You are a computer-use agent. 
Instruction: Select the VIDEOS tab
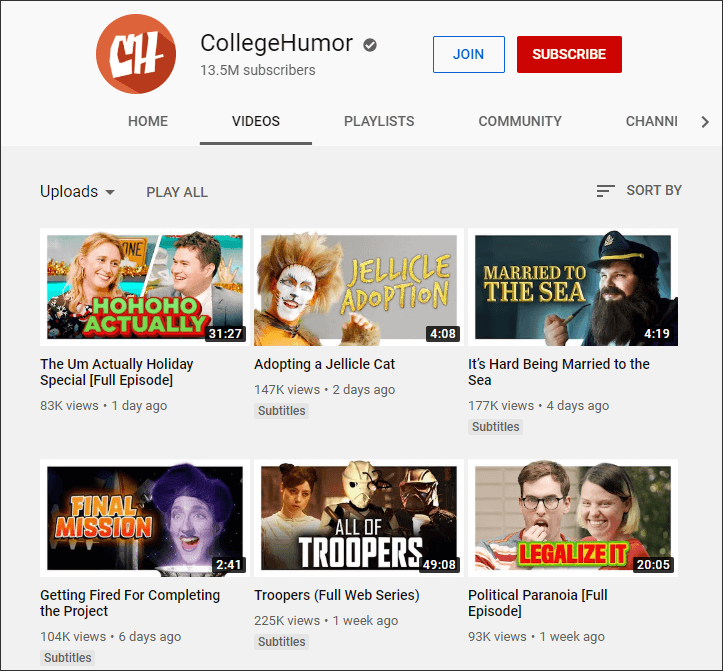256,121
